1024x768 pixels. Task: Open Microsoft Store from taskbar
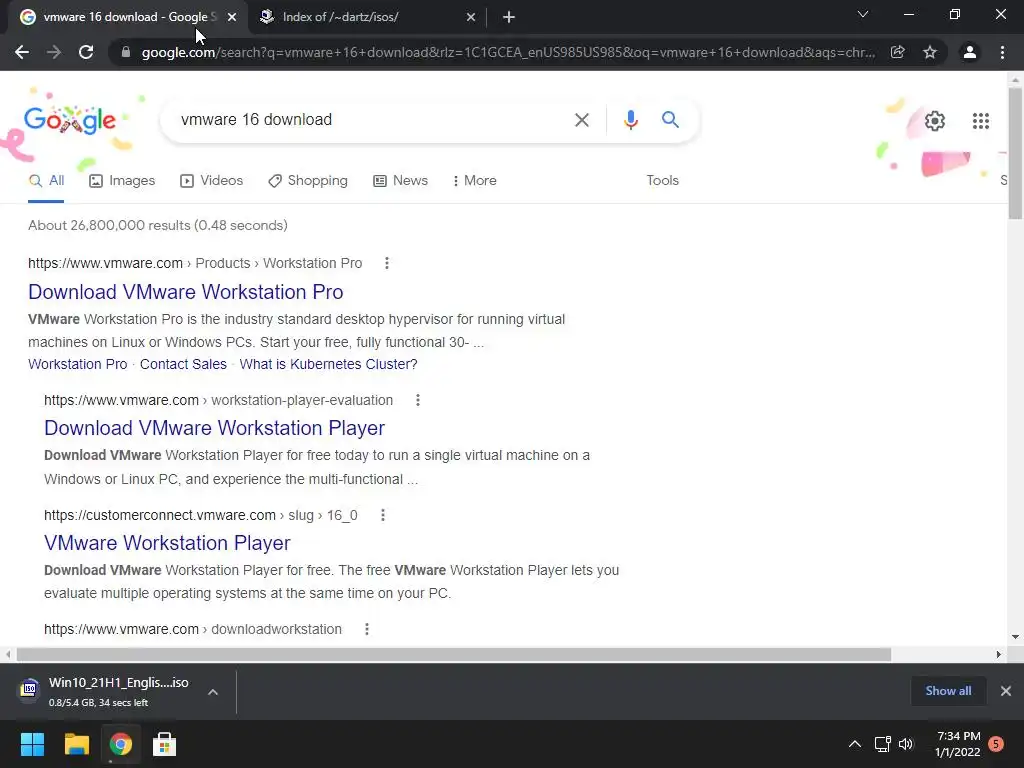(164, 744)
